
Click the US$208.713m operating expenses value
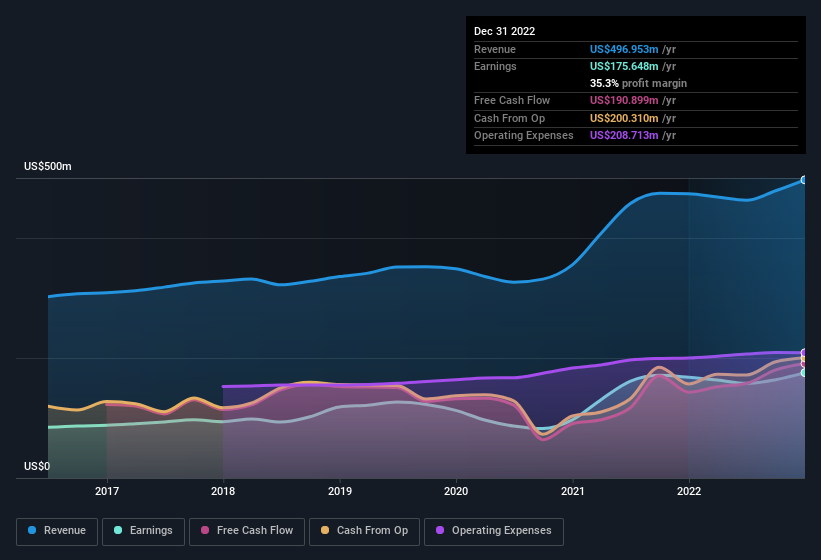coord(624,136)
